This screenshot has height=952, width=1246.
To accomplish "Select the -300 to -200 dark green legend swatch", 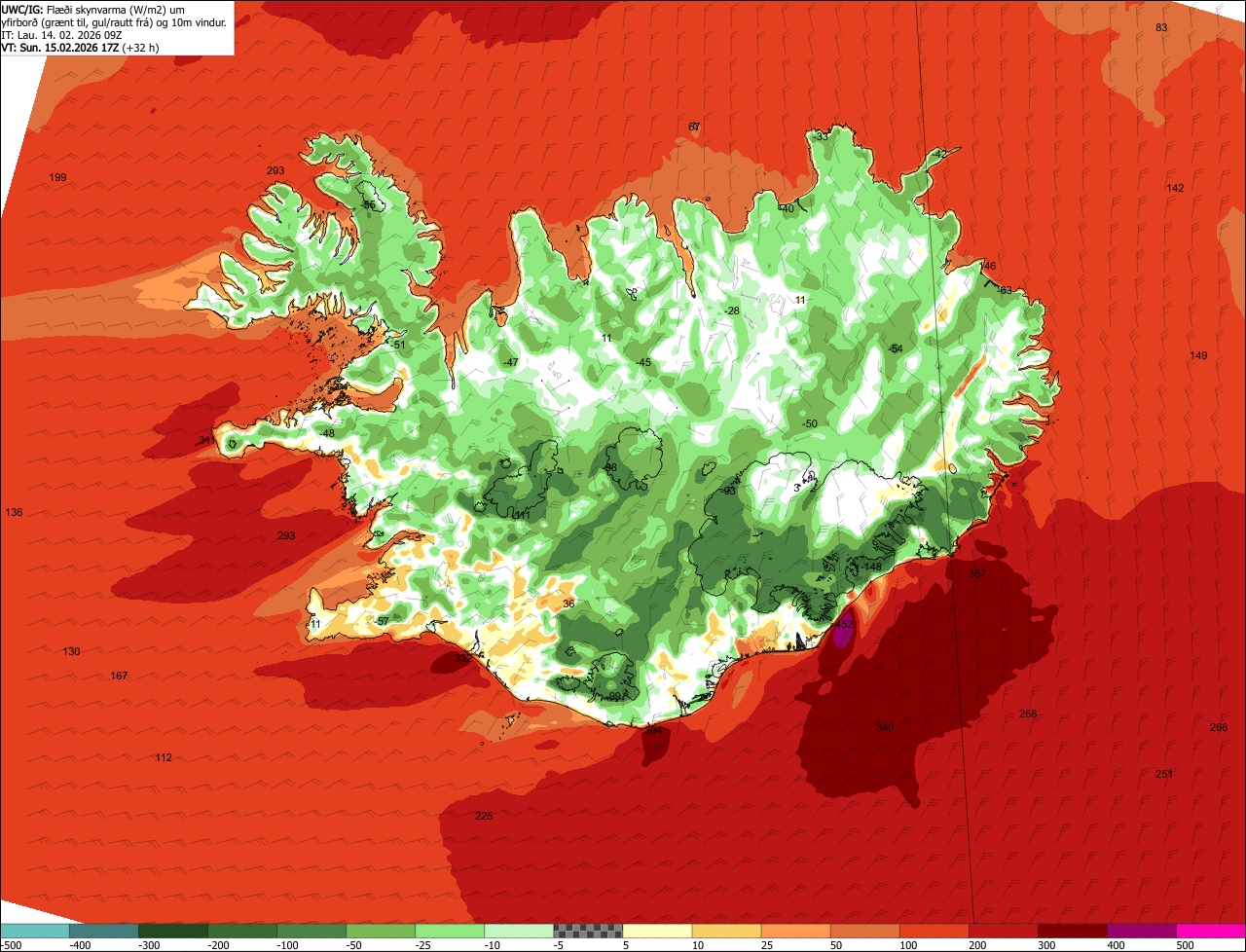I will click(x=172, y=931).
